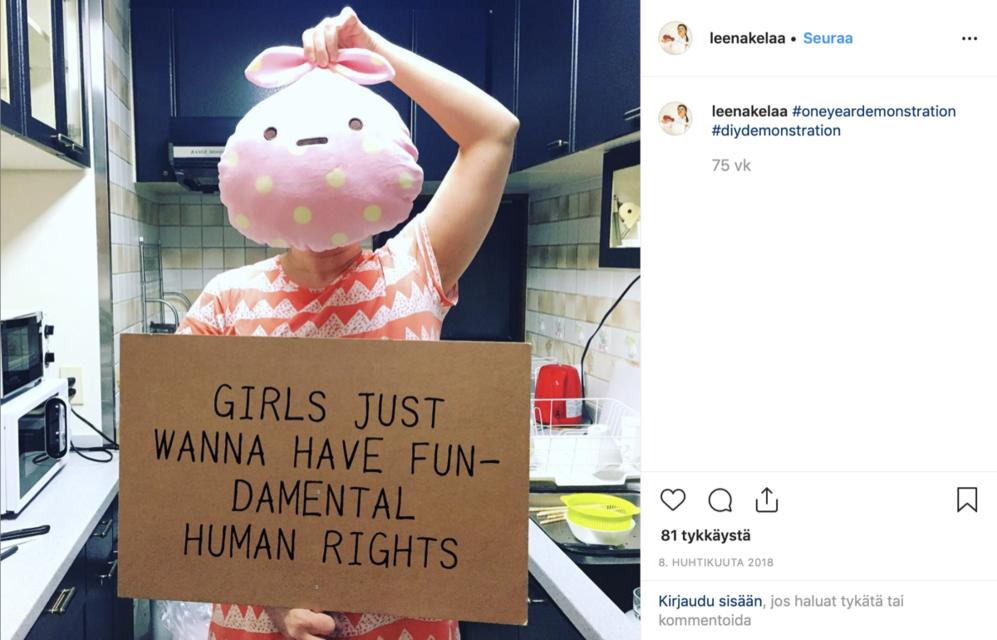997x640 pixels.
Task: Like the post with the heart icon
Action: click(673, 500)
